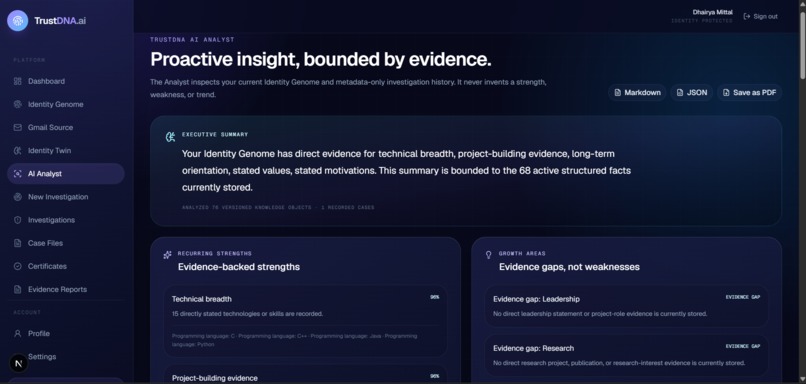The image size is (806, 384).
Task: Open Evidence Reports
Action: point(66,289)
